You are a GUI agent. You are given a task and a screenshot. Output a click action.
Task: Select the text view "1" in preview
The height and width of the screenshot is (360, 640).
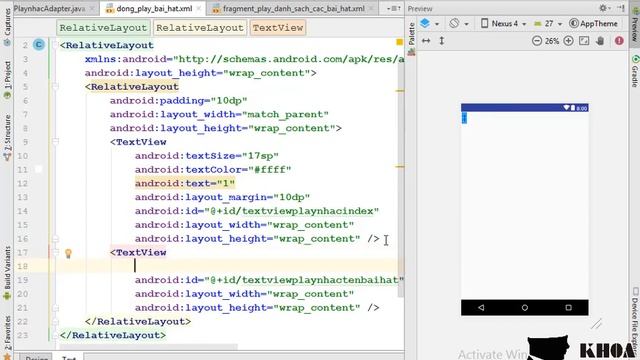(464, 118)
